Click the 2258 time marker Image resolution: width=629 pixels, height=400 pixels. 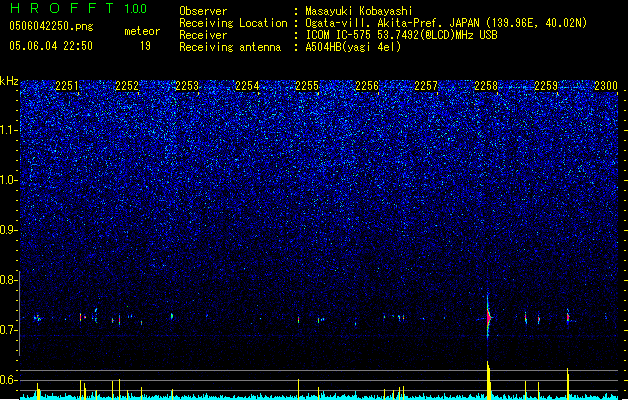(x=486, y=86)
